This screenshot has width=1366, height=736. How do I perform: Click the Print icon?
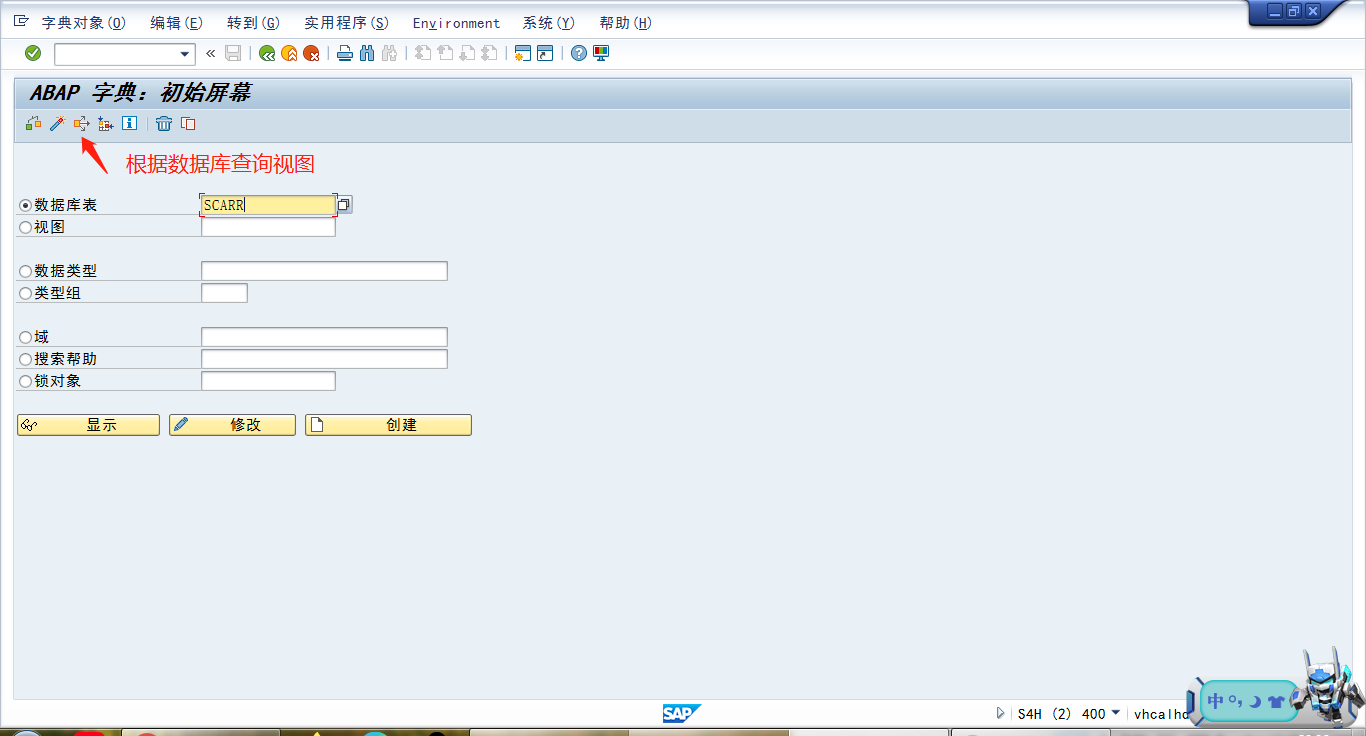(x=345, y=54)
